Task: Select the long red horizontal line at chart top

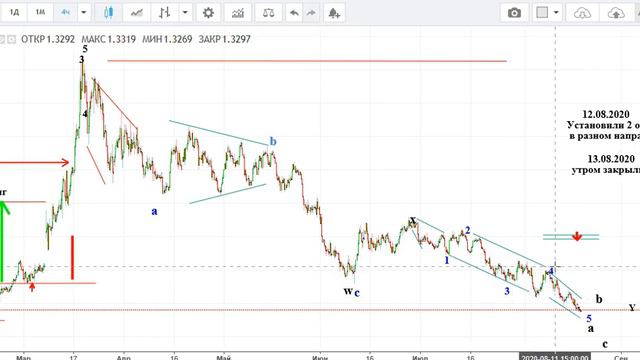Action: [307, 61]
